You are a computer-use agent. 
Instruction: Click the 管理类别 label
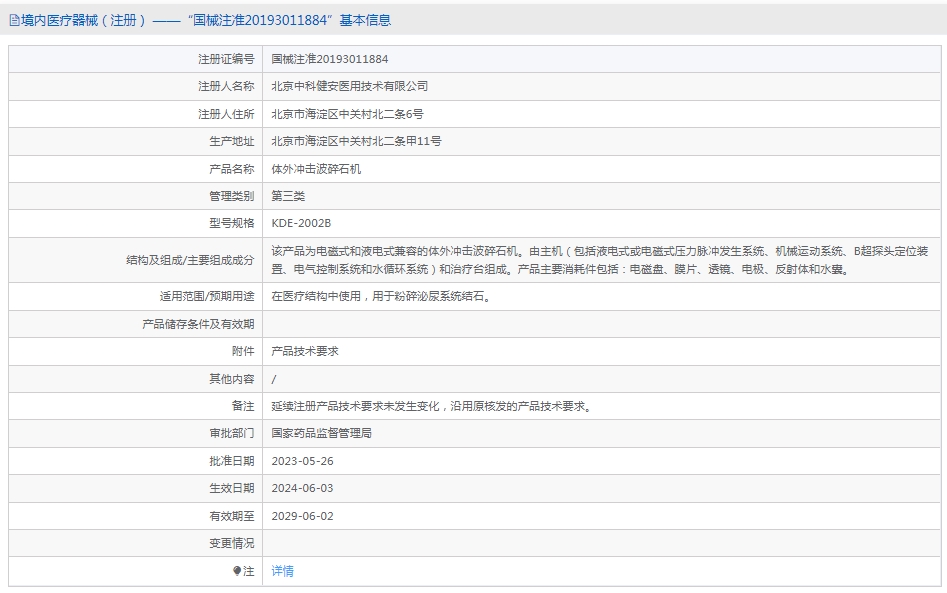pos(232,196)
